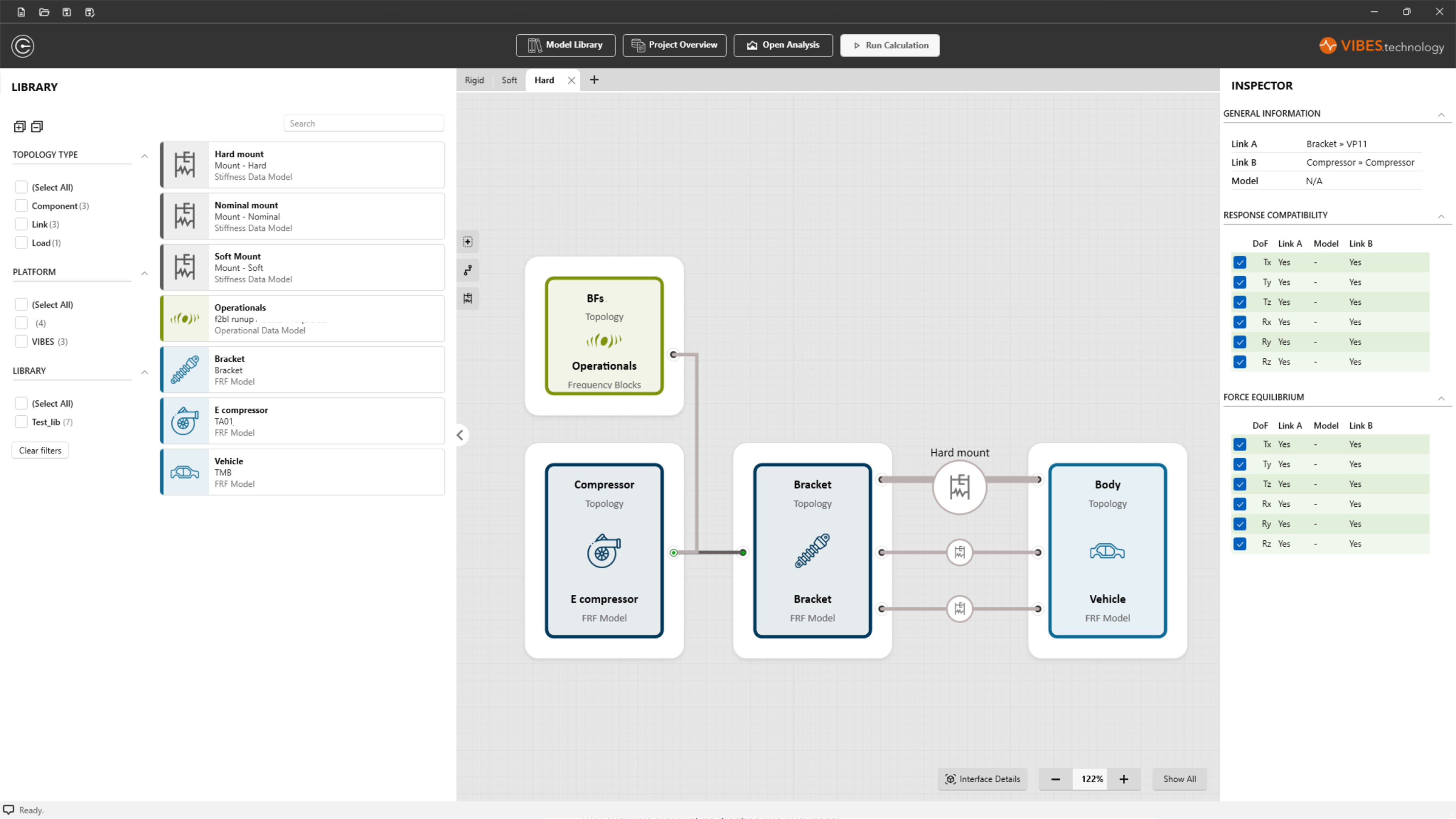Check Component topology type filter
The height and width of the screenshot is (819, 1456).
click(x=22, y=206)
